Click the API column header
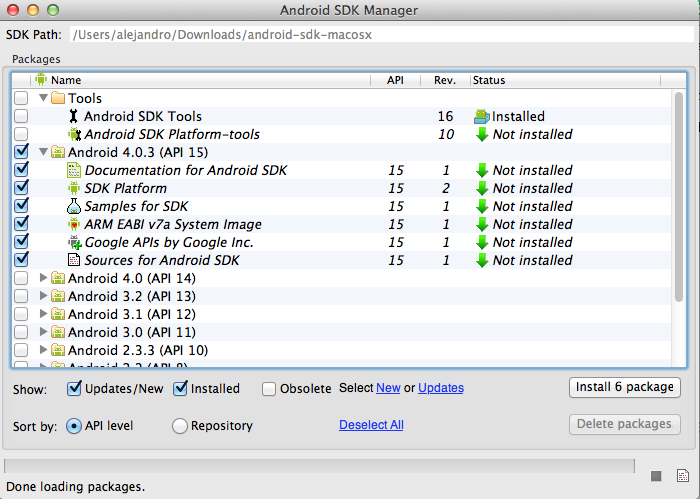This screenshot has width=700, height=499. [396, 80]
